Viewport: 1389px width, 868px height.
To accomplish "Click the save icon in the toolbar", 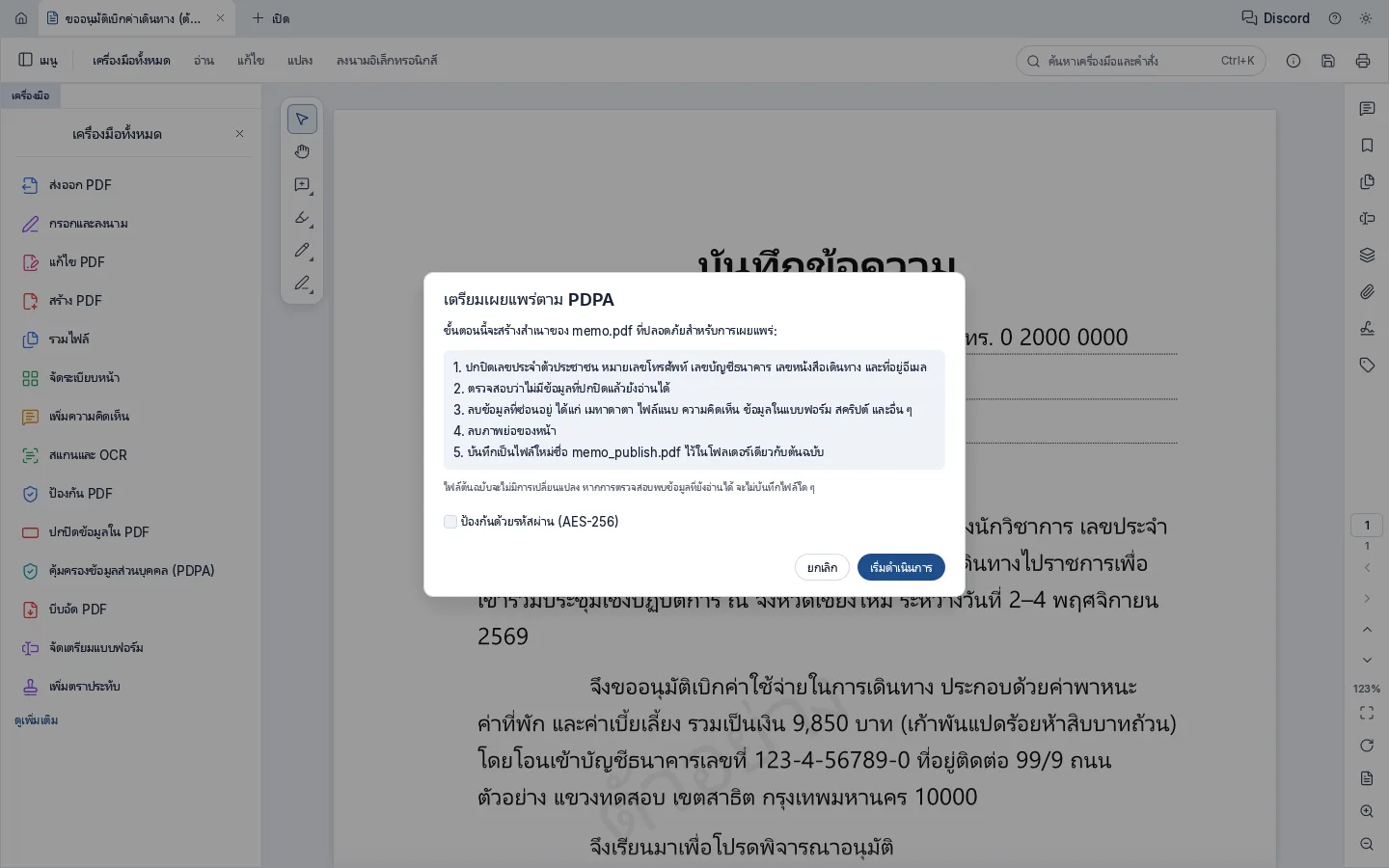I will pos(1328,61).
